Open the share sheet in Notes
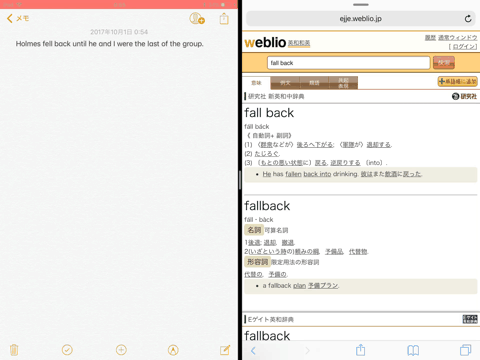480x360 pixels. (x=224, y=19)
